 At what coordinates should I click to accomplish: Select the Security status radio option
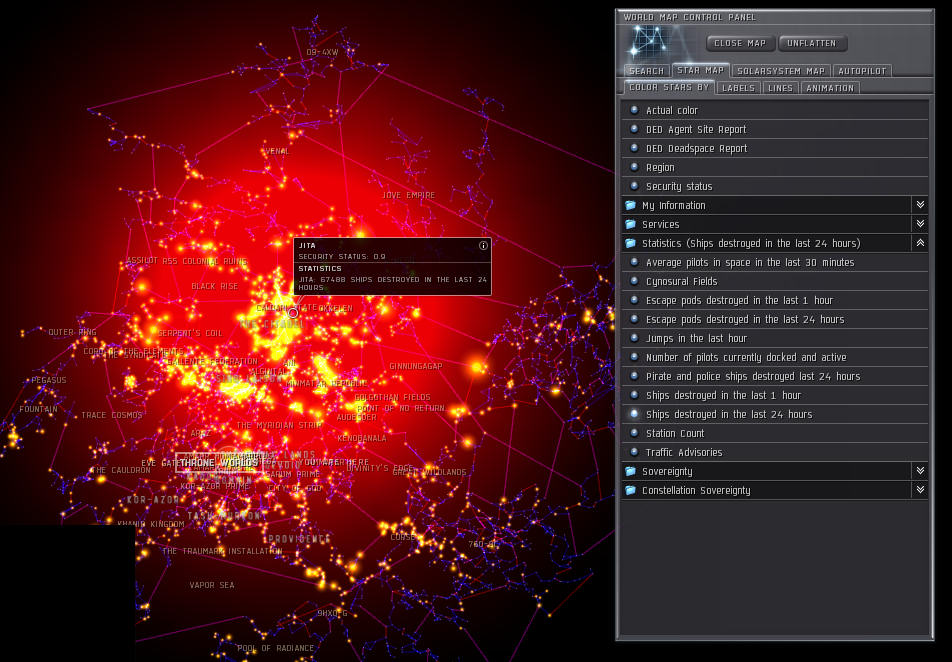tap(634, 186)
